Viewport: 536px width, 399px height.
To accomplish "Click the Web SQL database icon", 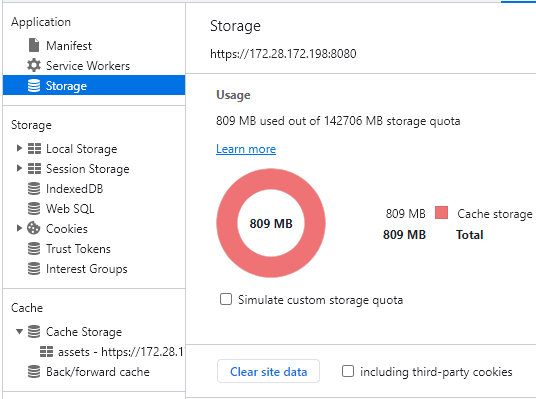I will click(34, 208).
